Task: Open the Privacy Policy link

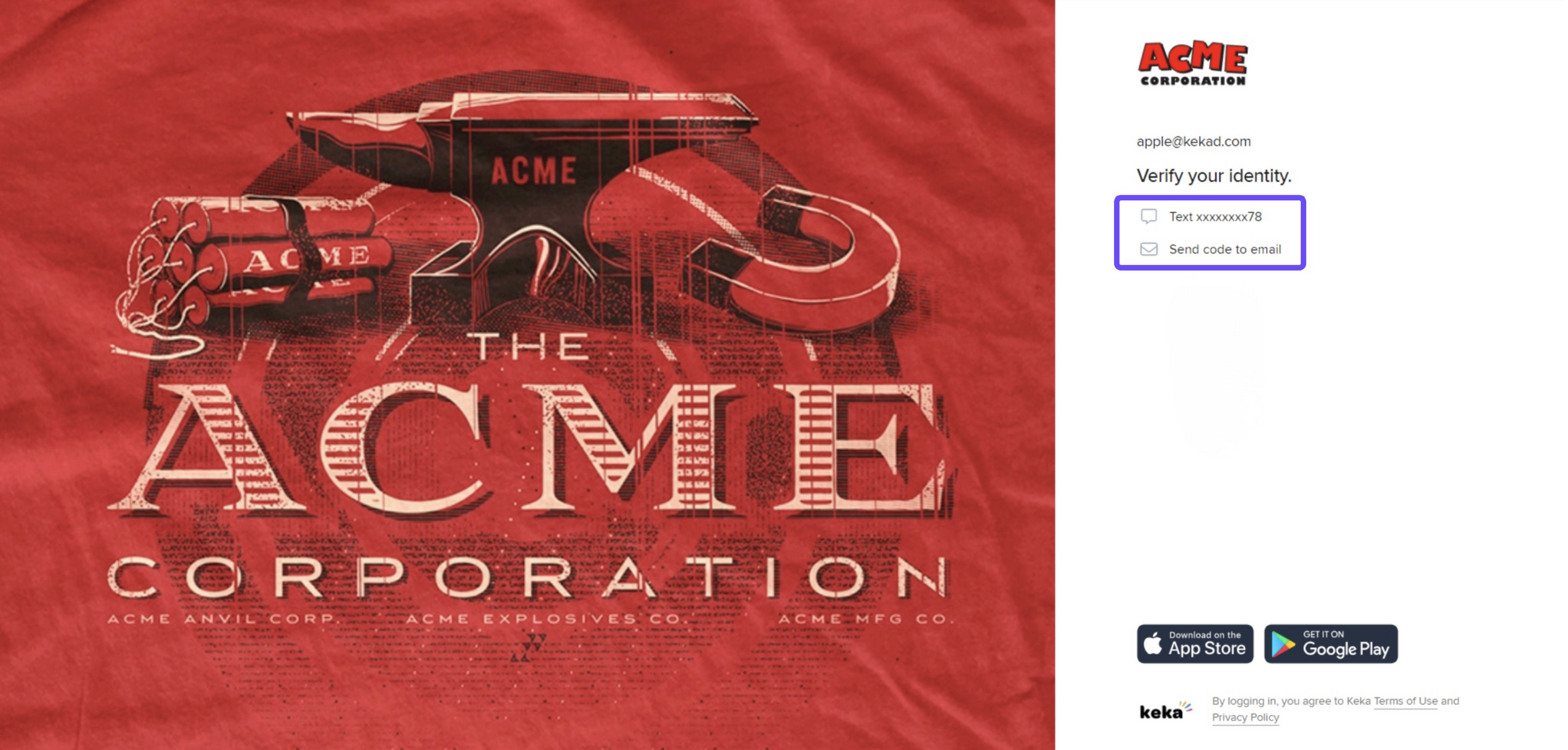Action: coord(1245,717)
